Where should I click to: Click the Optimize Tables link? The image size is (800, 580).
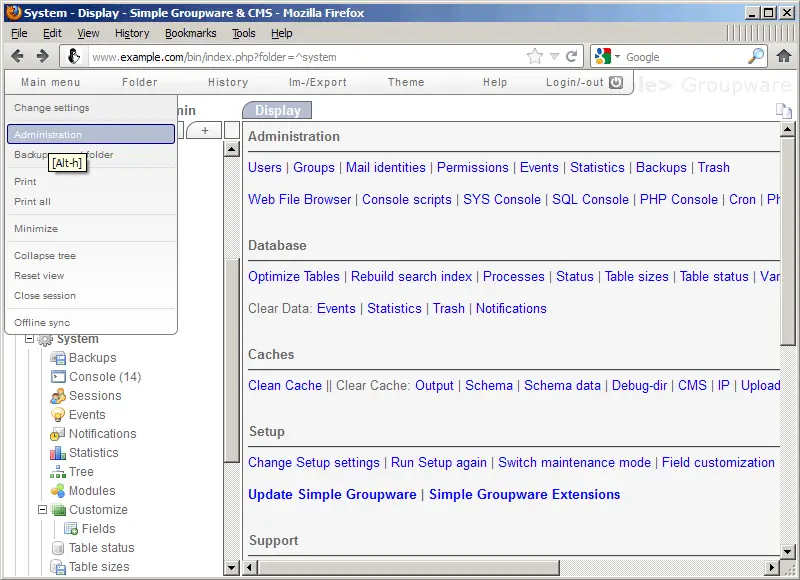tap(294, 276)
